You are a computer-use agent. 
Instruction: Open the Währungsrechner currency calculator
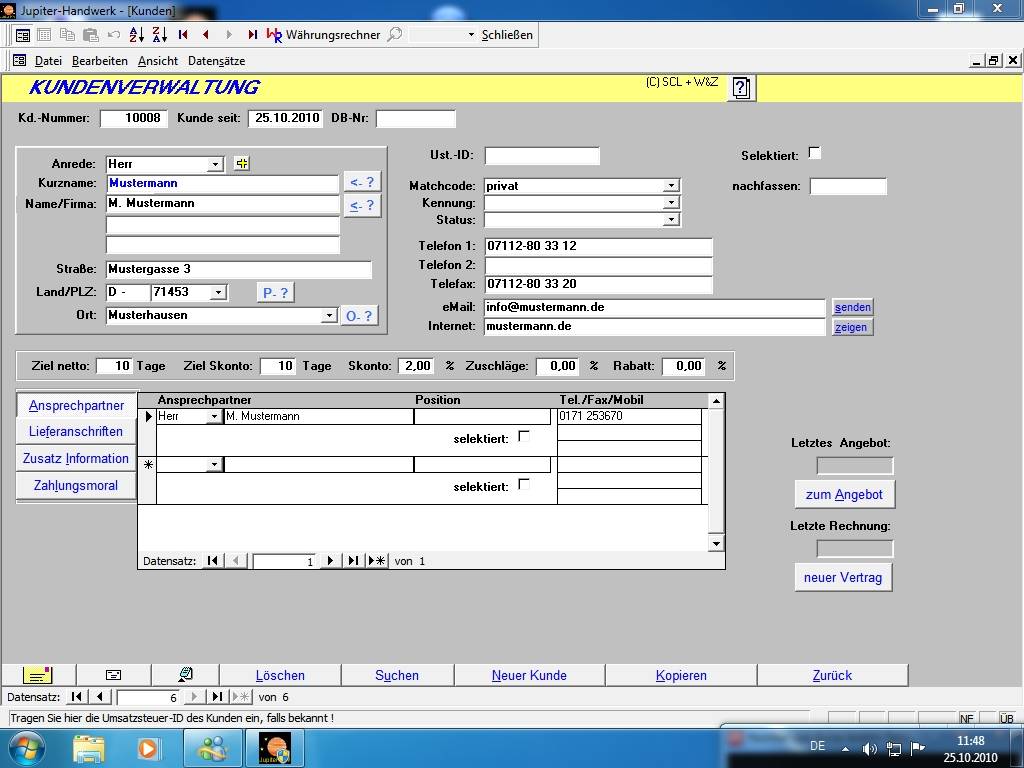324,34
